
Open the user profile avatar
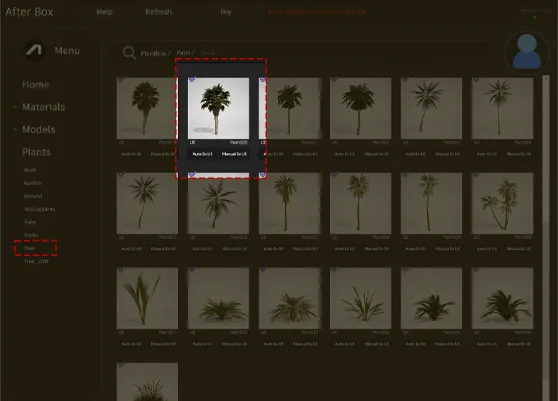(x=527, y=53)
